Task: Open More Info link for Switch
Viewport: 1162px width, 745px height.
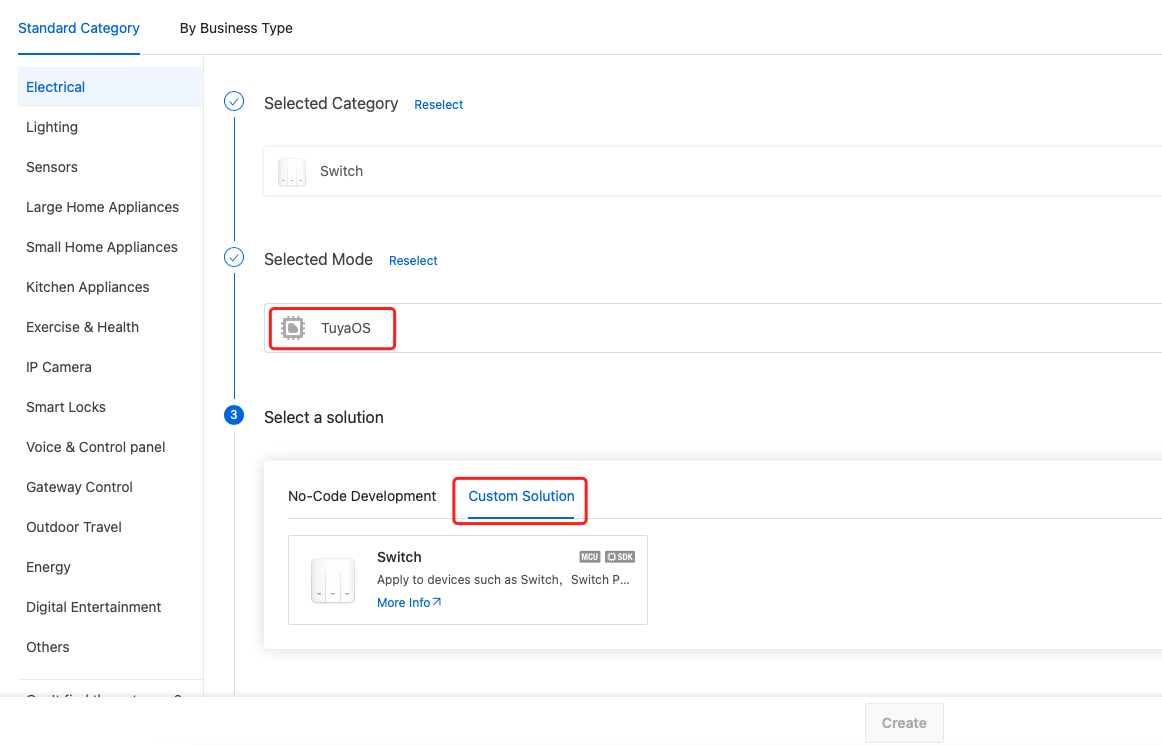Action: click(x=409, y=603)
